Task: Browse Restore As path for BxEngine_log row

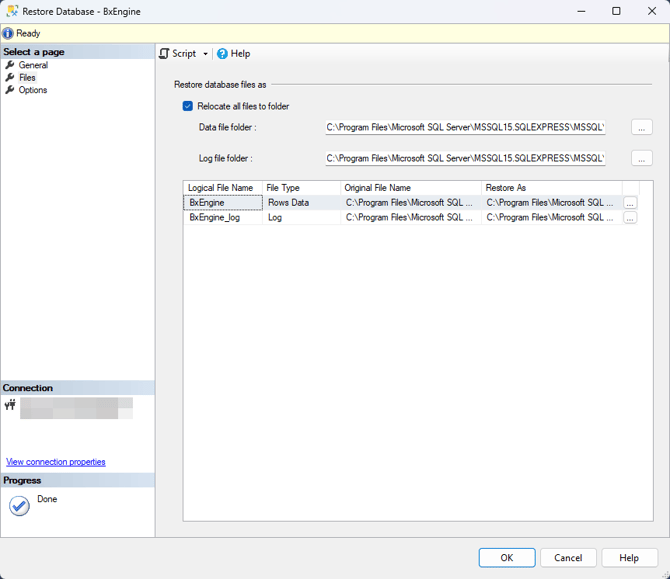Action: 630,218
